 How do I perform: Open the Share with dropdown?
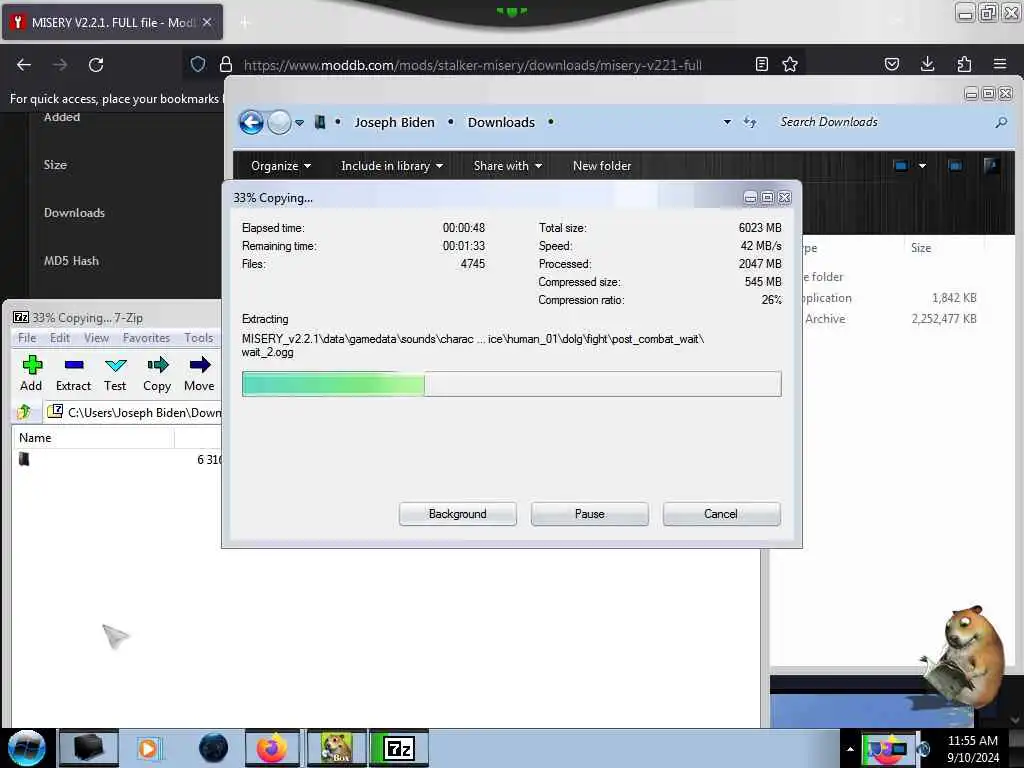508,166
